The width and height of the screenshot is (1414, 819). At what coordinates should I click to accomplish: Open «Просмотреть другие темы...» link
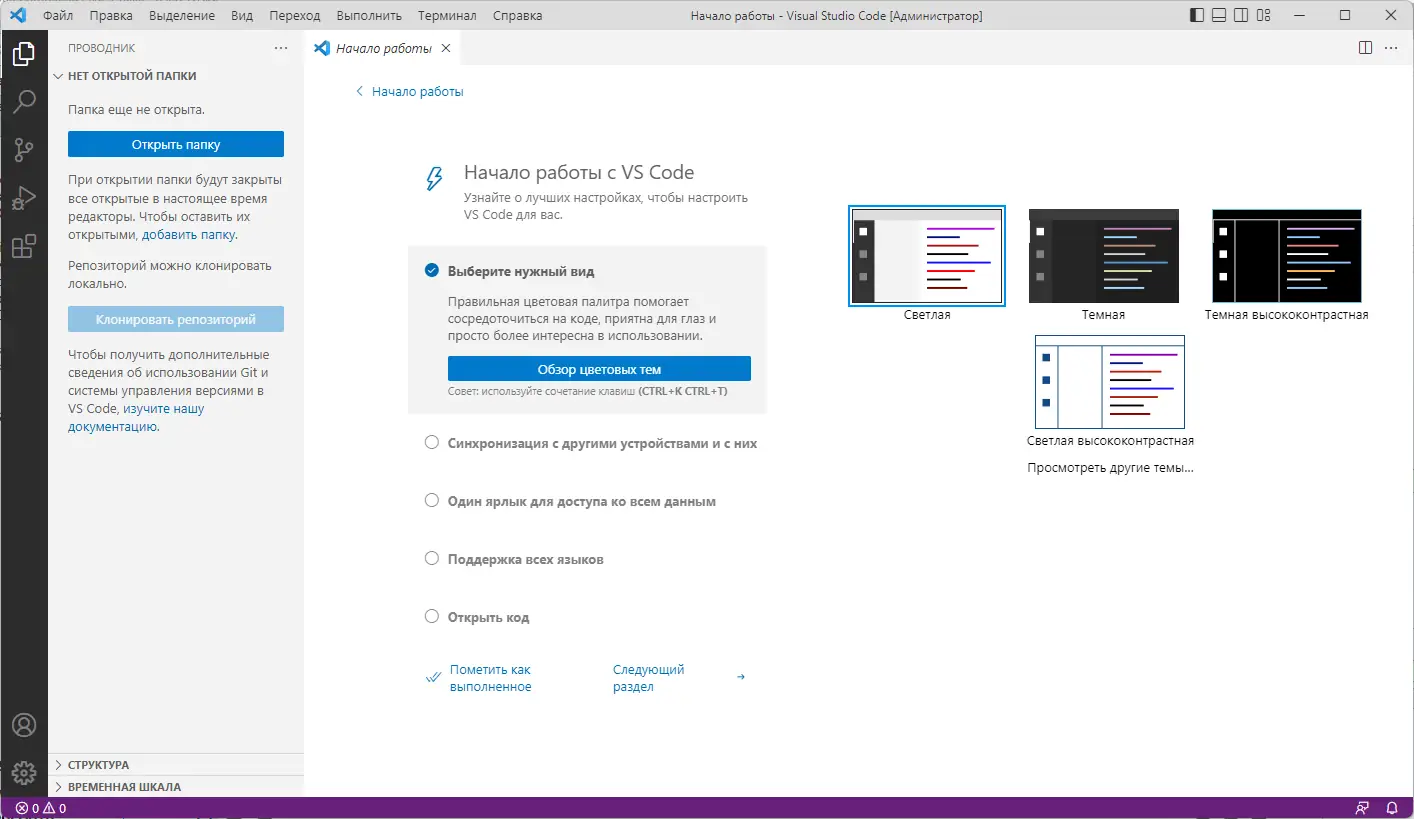tap(1111, 468)
